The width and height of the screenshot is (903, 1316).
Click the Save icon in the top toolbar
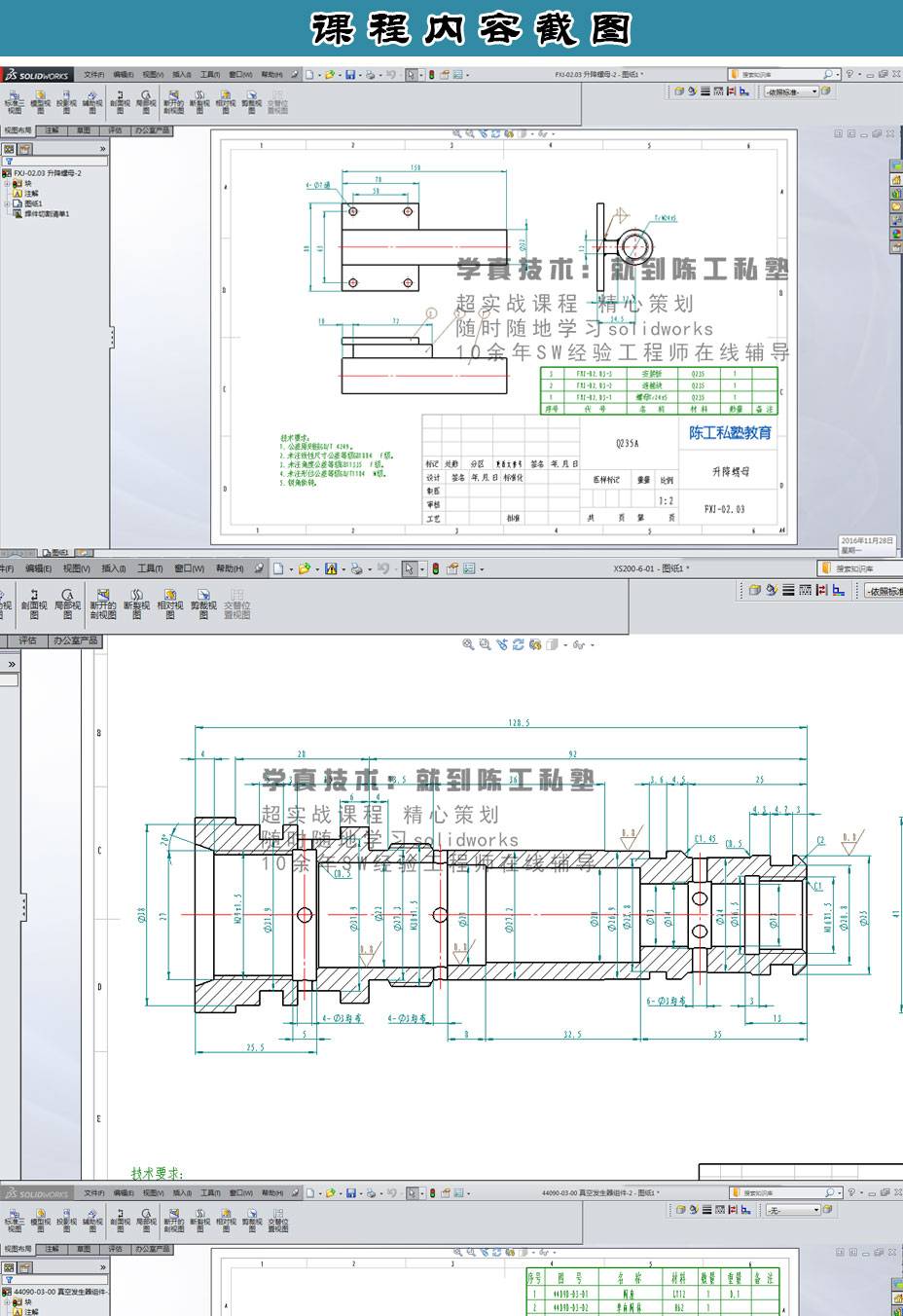(x=350, y=74)
